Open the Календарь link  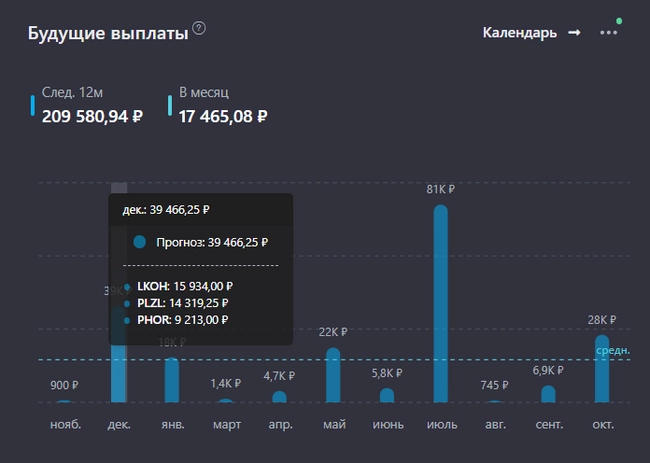pyautogui.click(x=519, y=32)
